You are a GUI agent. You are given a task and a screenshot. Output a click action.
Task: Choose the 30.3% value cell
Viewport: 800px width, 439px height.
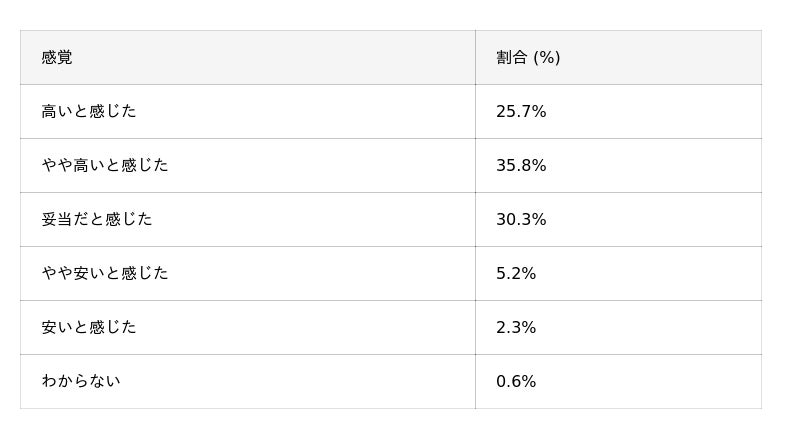point(521,220)
